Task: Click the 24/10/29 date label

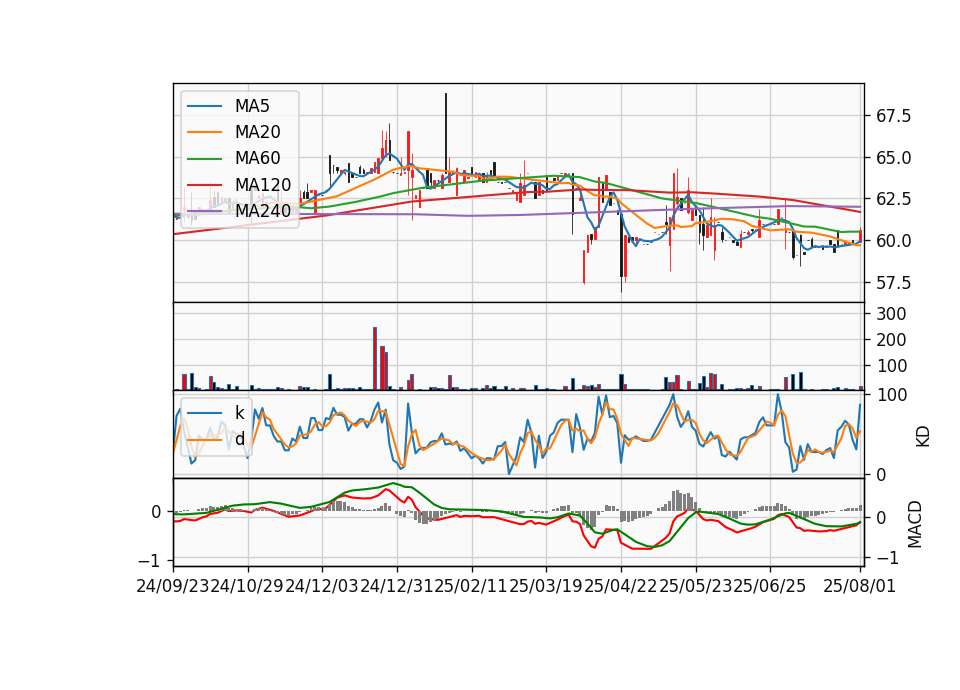Action: pos(247,586)
